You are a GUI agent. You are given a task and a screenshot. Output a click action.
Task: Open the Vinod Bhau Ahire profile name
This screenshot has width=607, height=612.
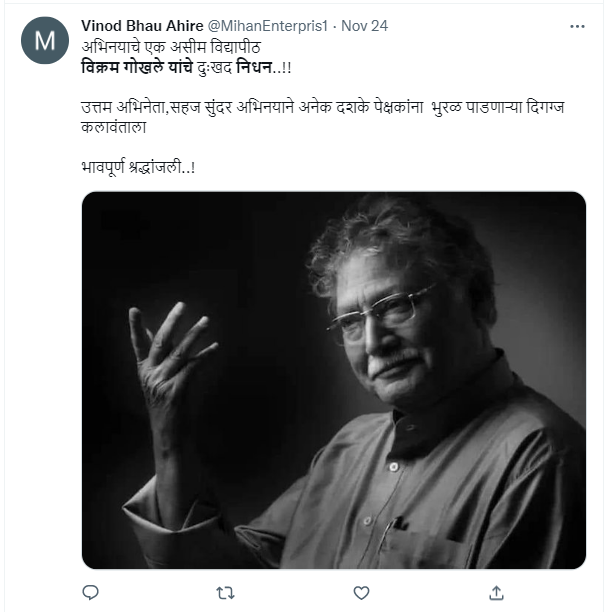[141, 25]
